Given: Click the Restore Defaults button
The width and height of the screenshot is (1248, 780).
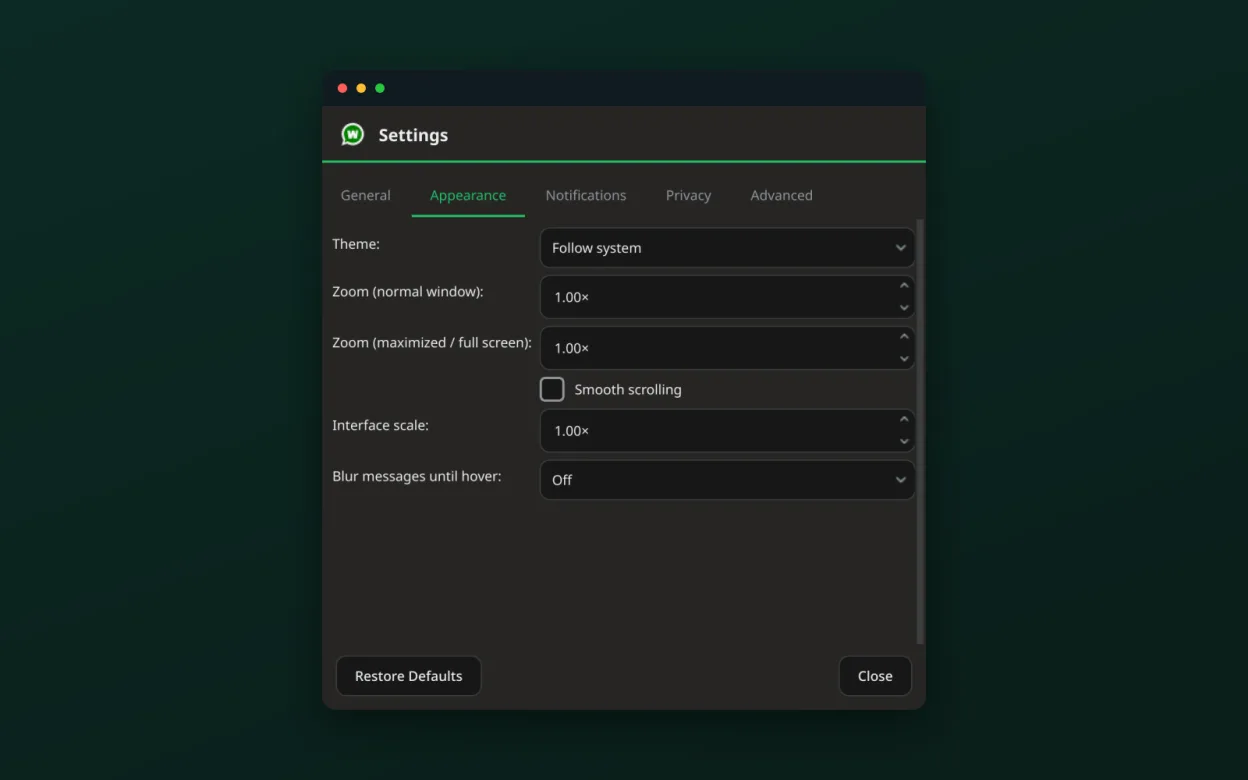Looking at the screenshot, I should [408, 676].
